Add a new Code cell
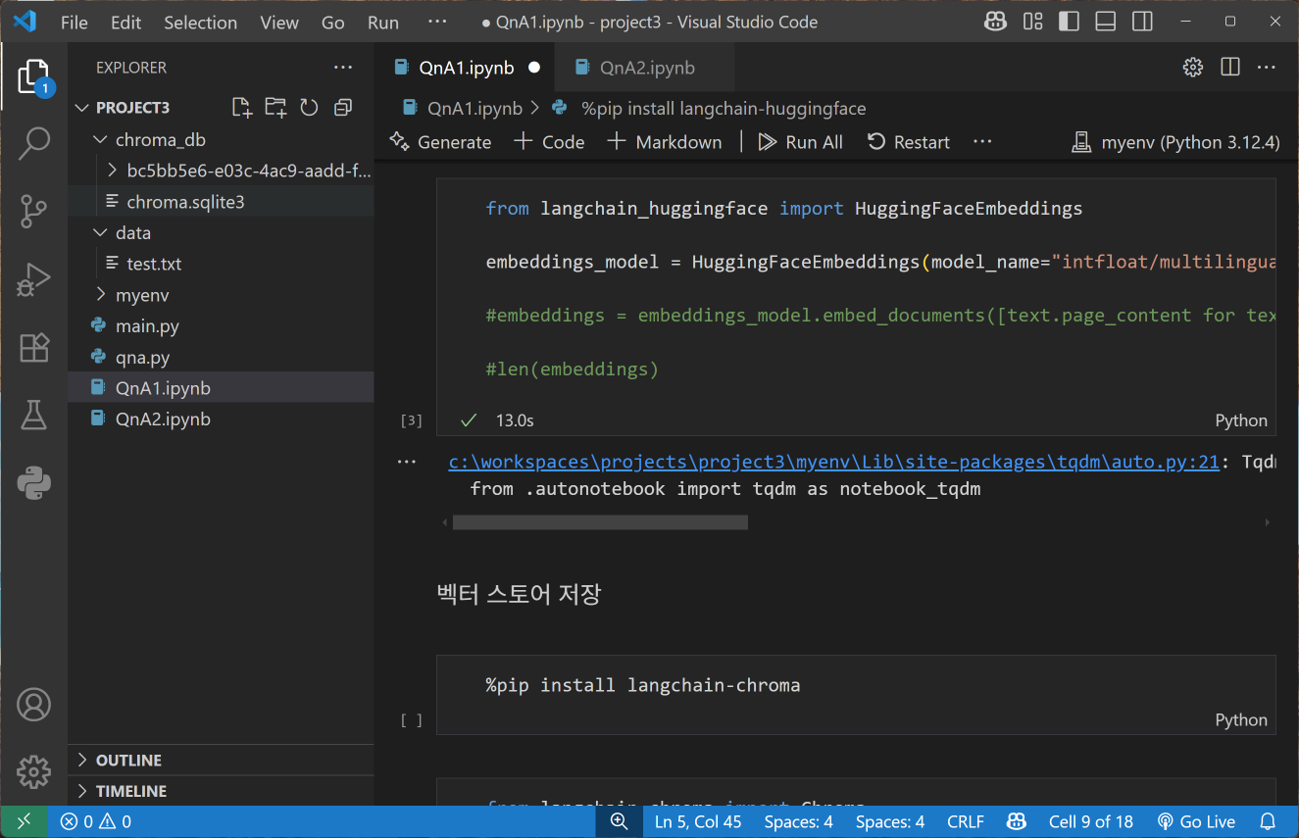 click(x=549, y=142)
